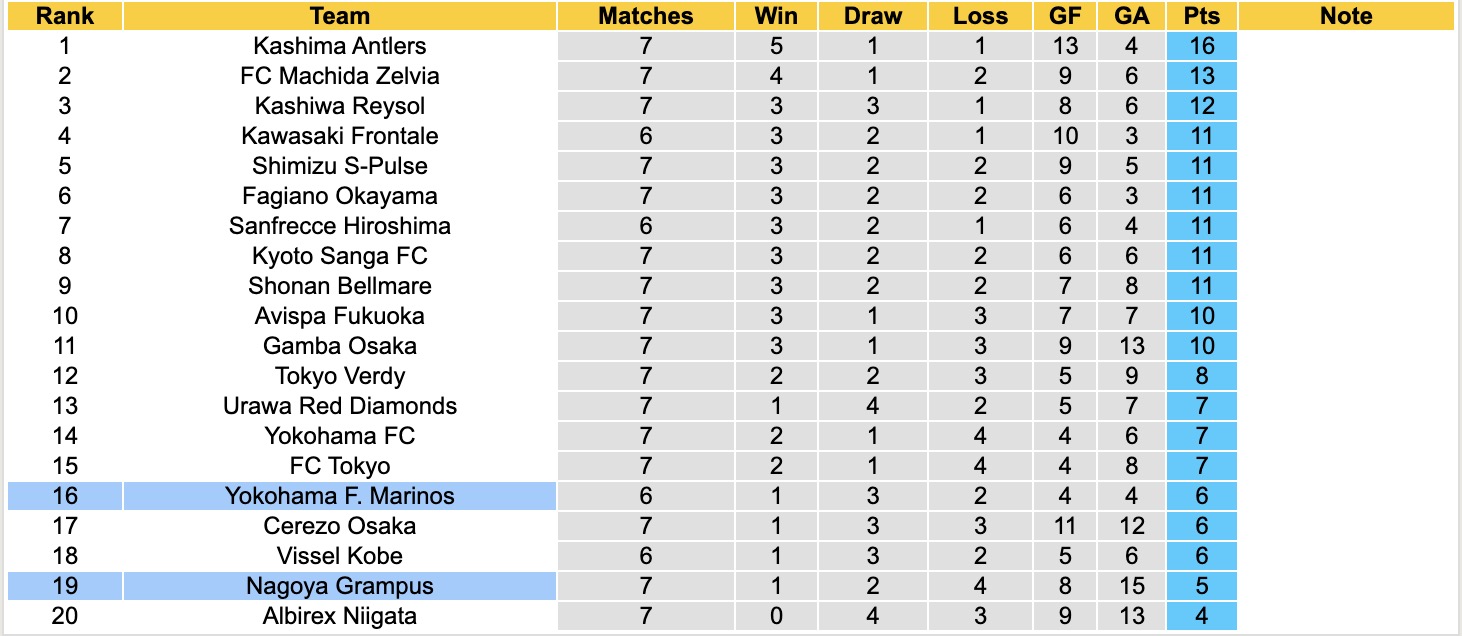This screenshot has width=1462, height=636.
Task: Select FC Machida Zelvia team name
Action: click(x=340, y=76)
